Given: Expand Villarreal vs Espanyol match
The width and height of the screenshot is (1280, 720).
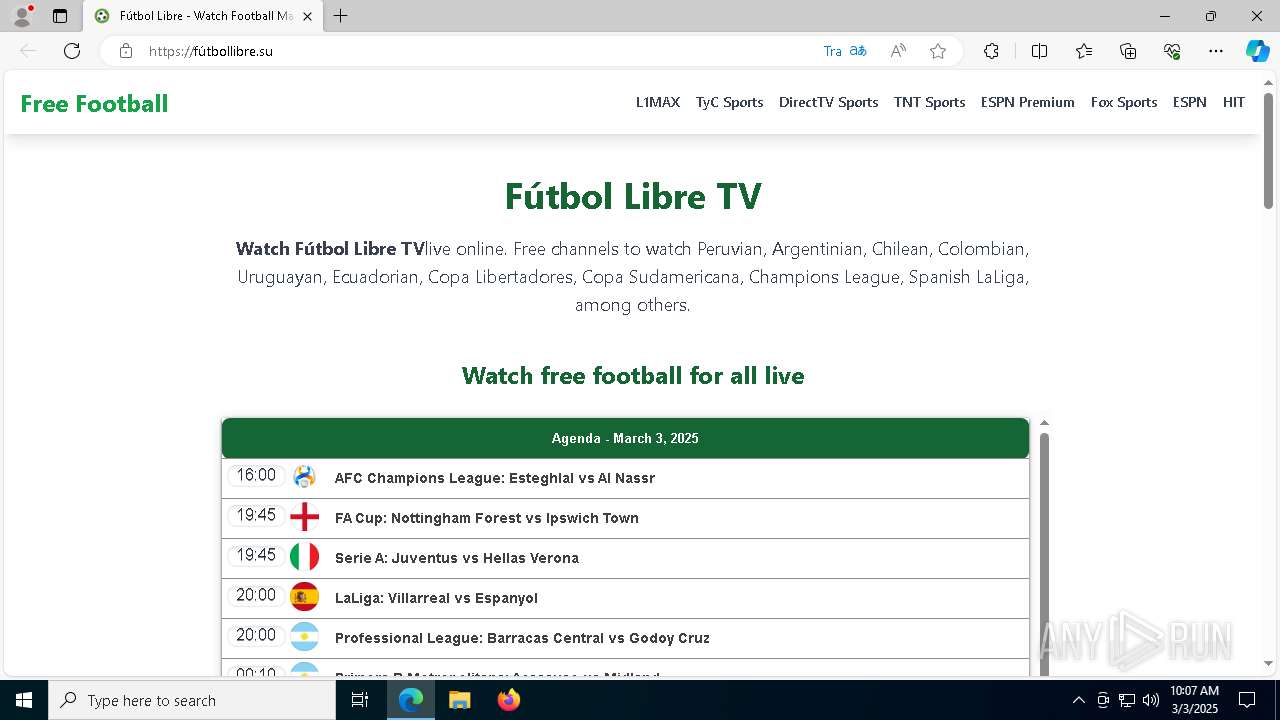Looking at the screenshot, I should [x=625, y=598].
